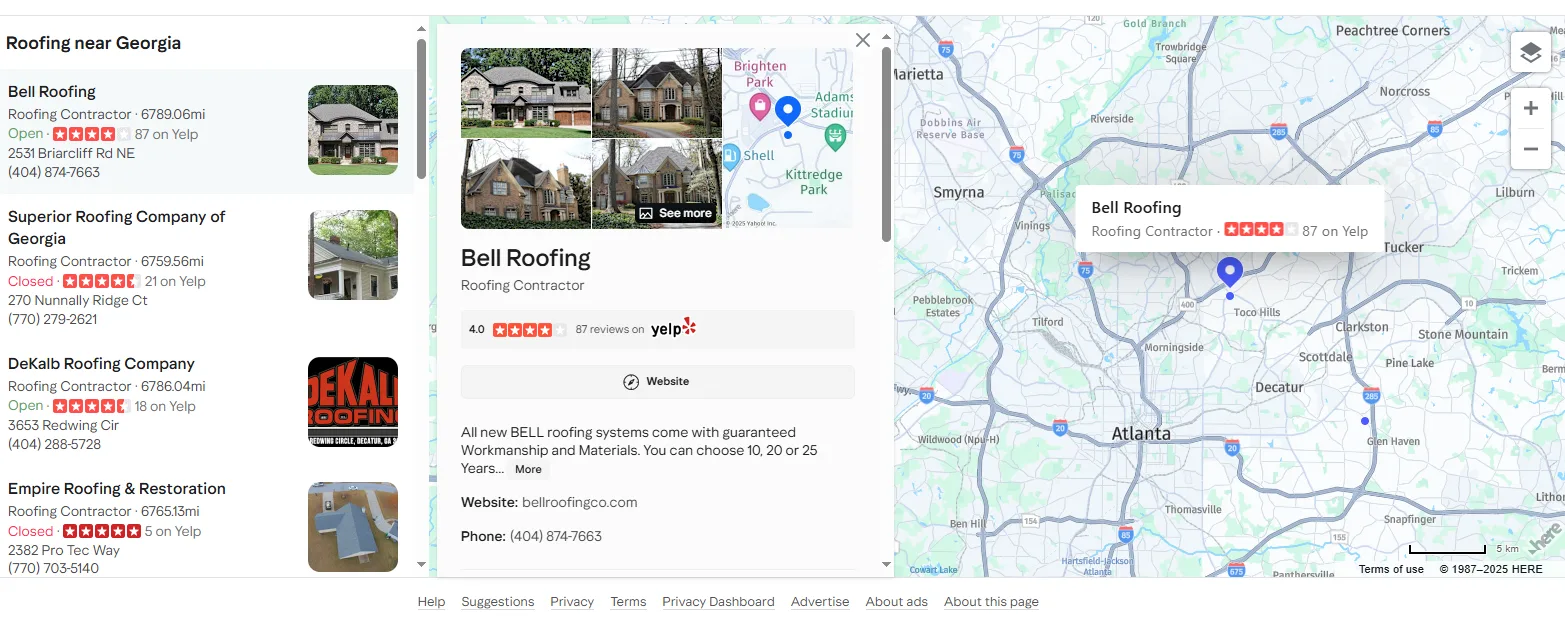Image resolution: width=1565 pixels, height=621 pixels.
Task: Open the About ads footer link
Action: point(897,602)
